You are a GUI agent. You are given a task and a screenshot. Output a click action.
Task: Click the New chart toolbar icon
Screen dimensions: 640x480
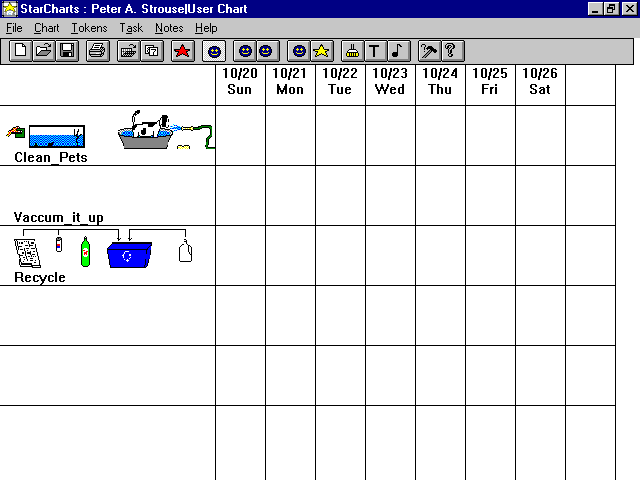coord(20,50)
